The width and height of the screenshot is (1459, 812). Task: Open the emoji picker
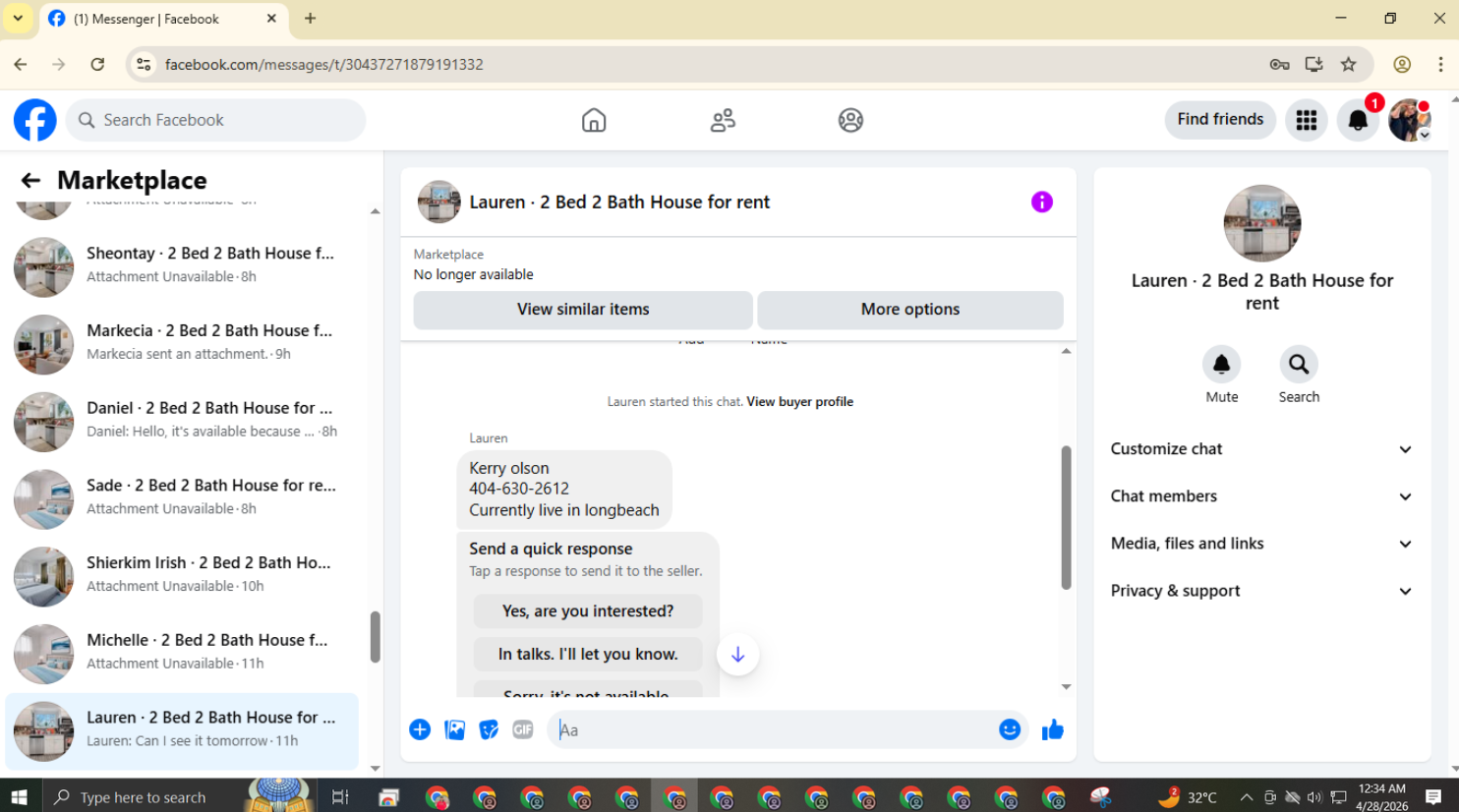pyautogui.click(x=1010, y=729)
